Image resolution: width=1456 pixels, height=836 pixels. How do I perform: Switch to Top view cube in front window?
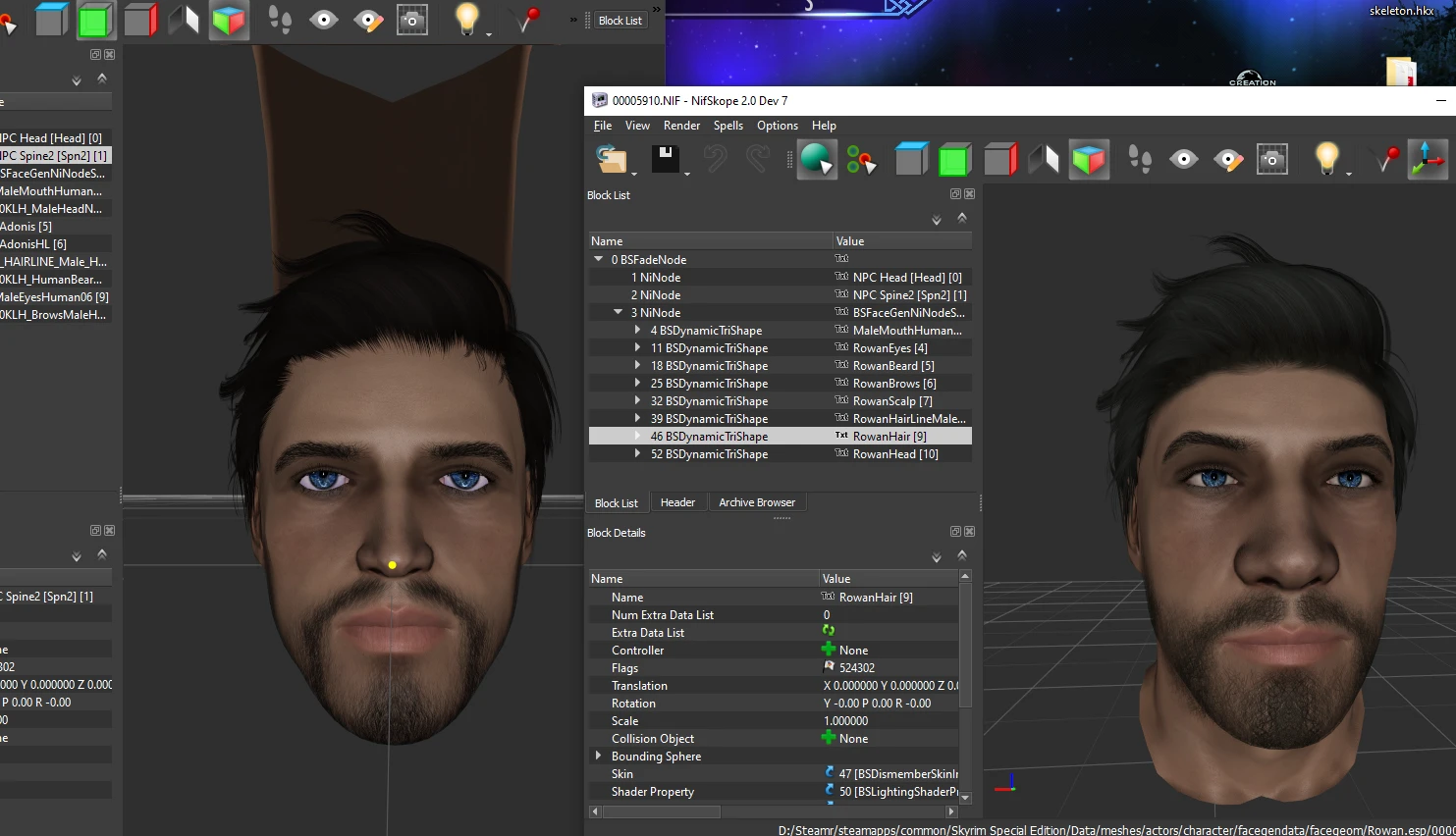click(912, 159)
